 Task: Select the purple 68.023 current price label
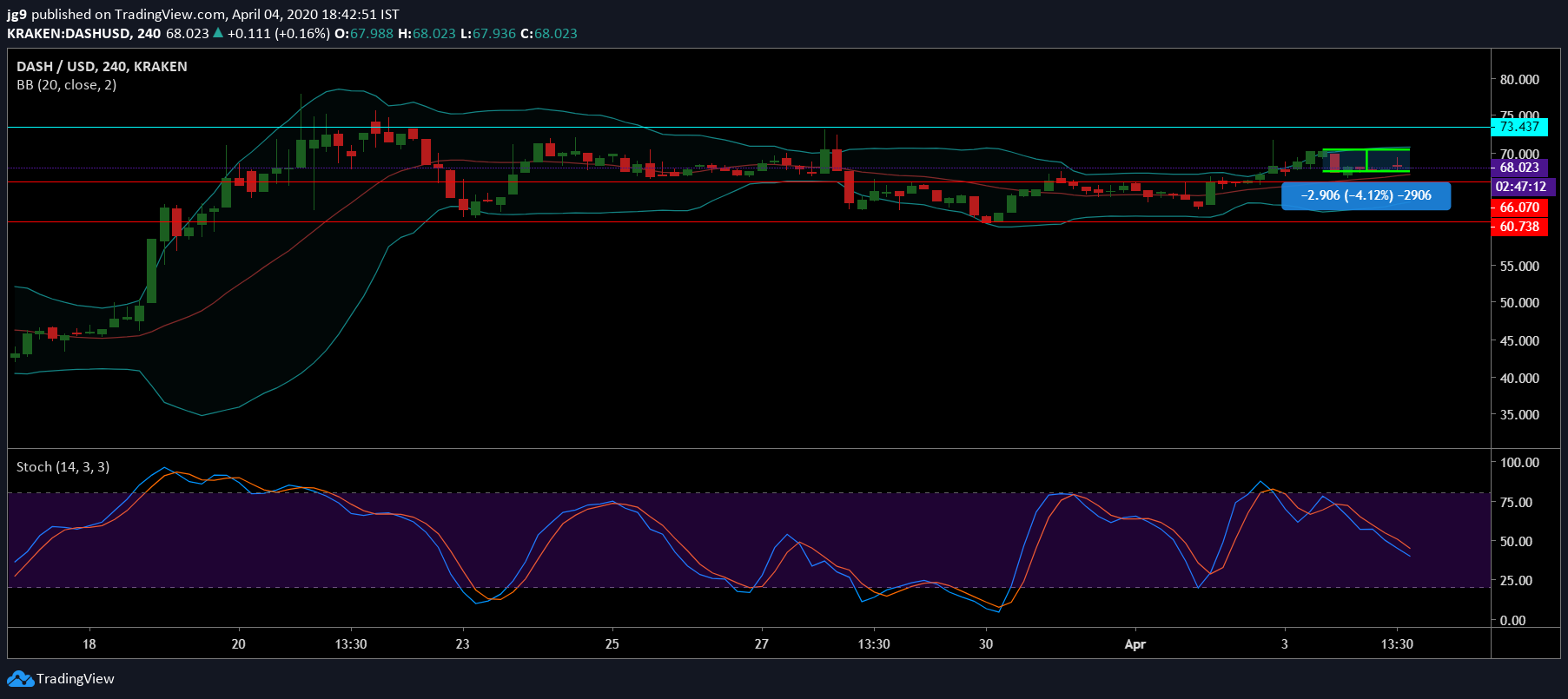pyautogui.click(x=1519, y=168)
